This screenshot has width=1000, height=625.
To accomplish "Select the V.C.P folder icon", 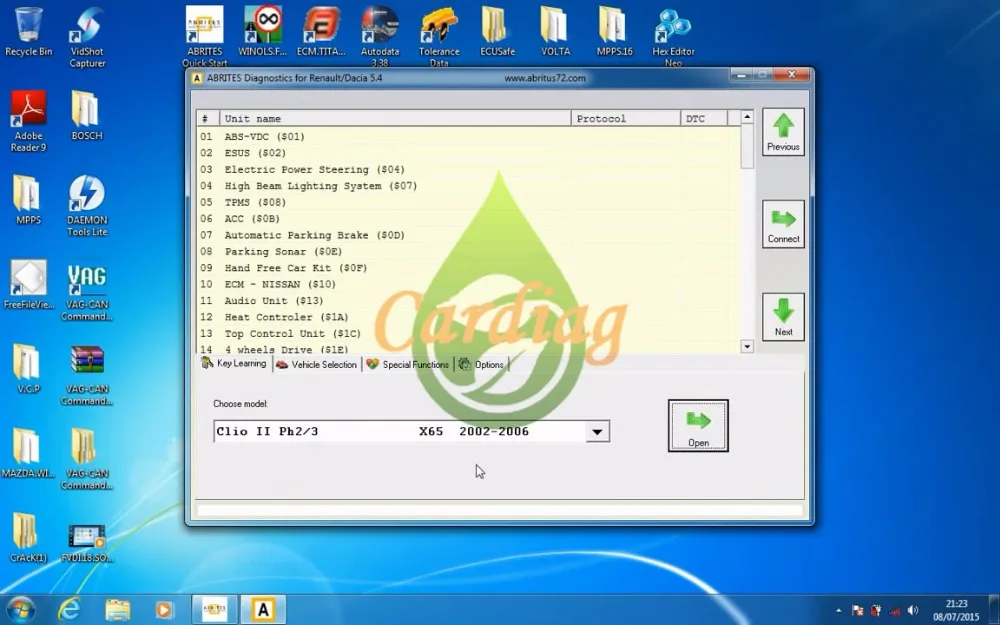I will pyautogui.click(x=28, y=369).
